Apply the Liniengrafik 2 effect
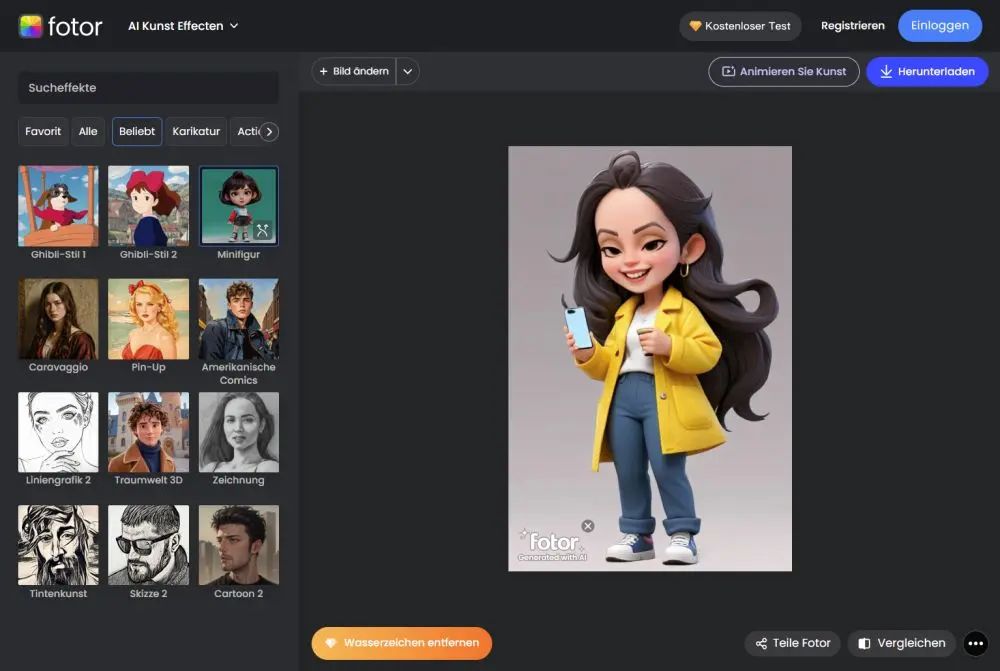The width and height of the screenshot is (1000, 671). (58, 432)
